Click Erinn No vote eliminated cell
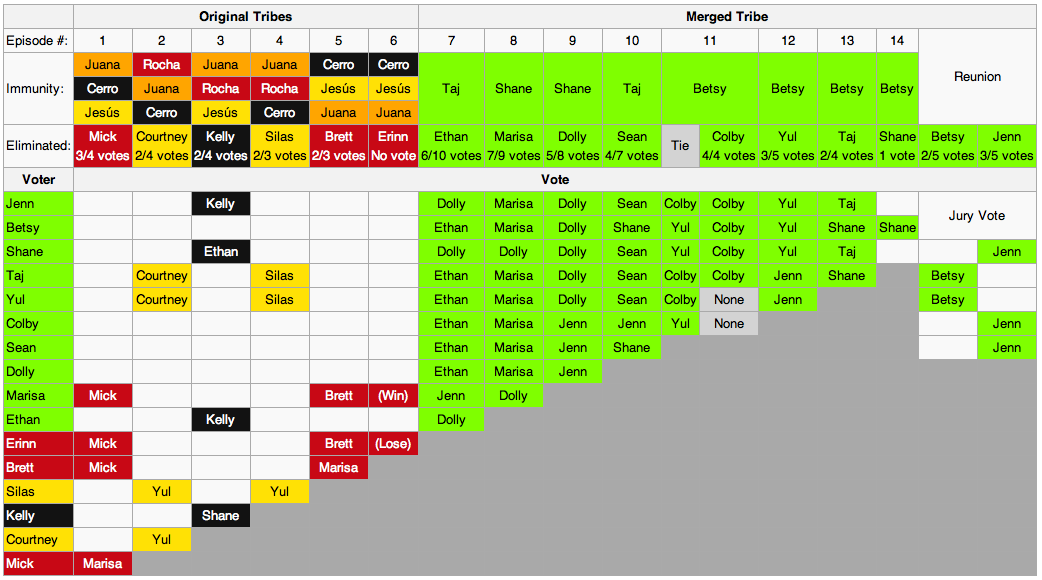1042x580 pixels. tap(393, 145)
